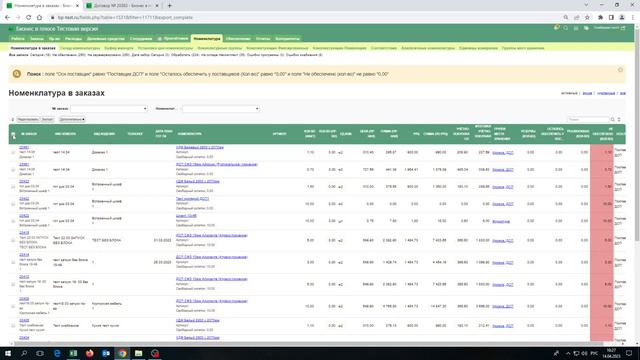This screenshot has height=360, width=640.
Task: Click the browser zoom magnifier icon in address bar
Action: click(566, 18)
